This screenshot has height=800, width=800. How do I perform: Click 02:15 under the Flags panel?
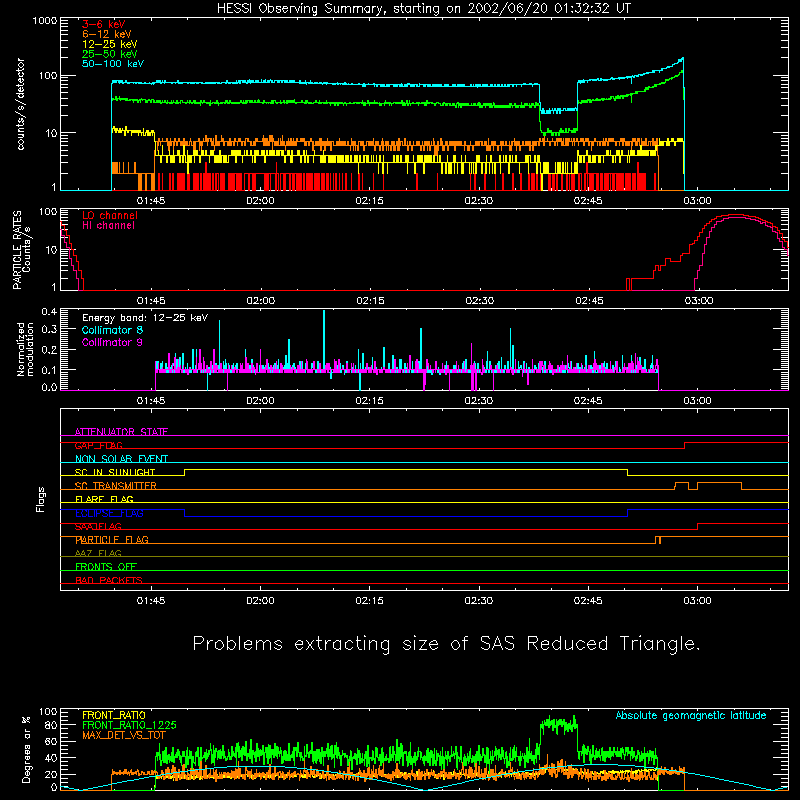click(369, 601)
